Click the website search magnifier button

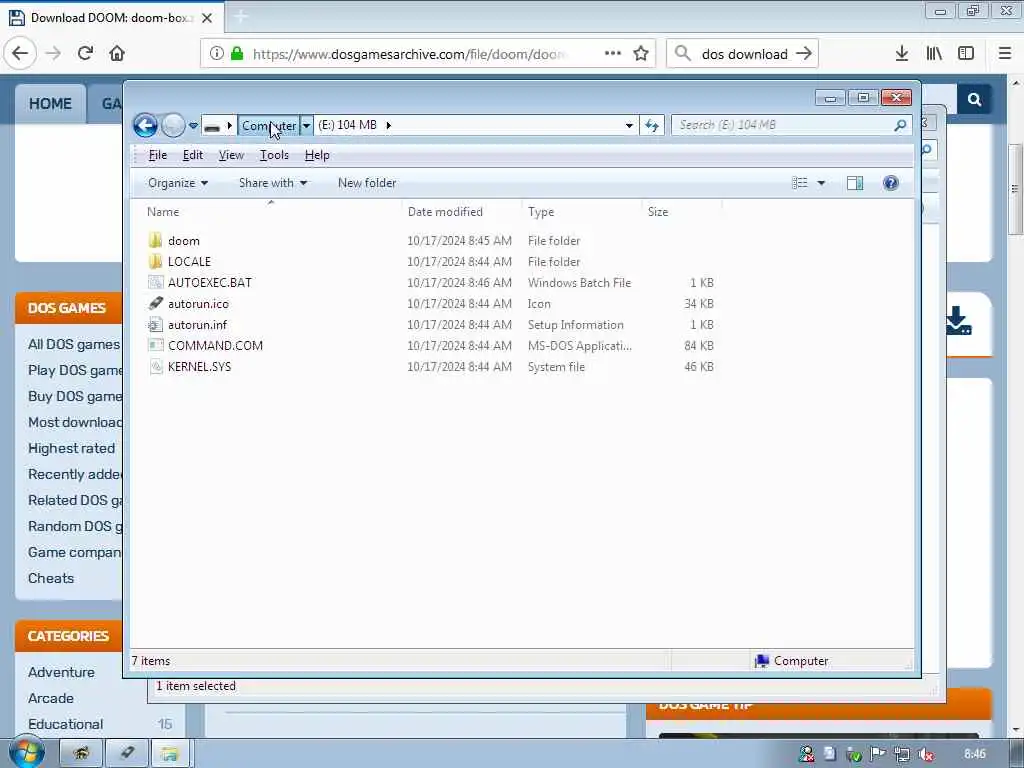click(x=974, y=99)
